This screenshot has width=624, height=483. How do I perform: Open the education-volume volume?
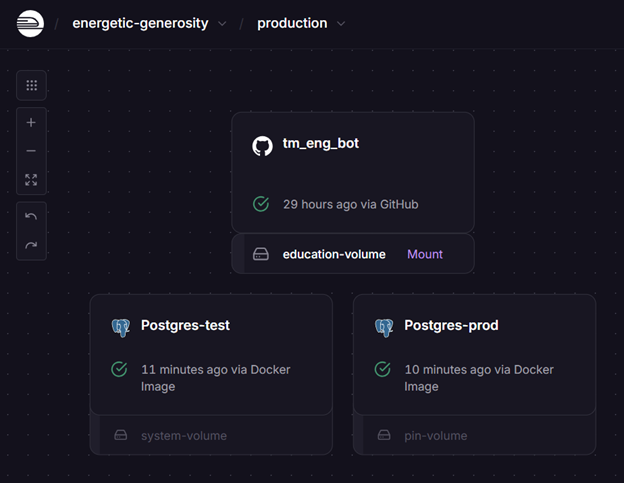[x=333, y=254]
